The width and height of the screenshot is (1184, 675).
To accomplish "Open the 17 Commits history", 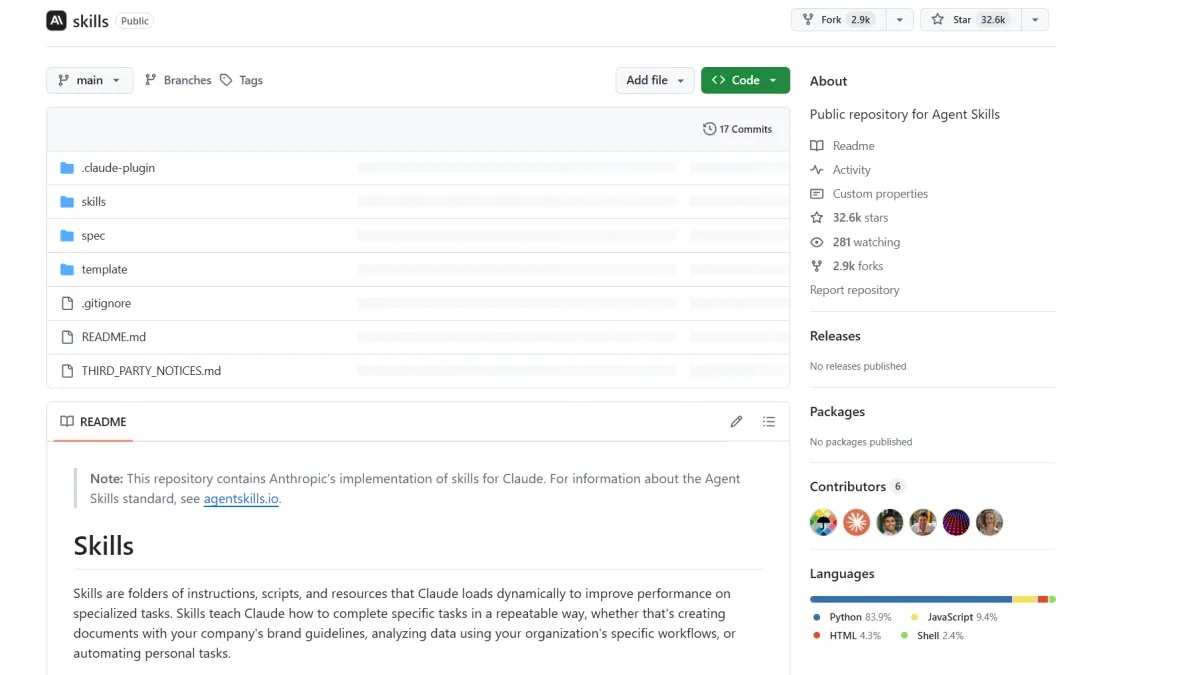I will point(738,129).
